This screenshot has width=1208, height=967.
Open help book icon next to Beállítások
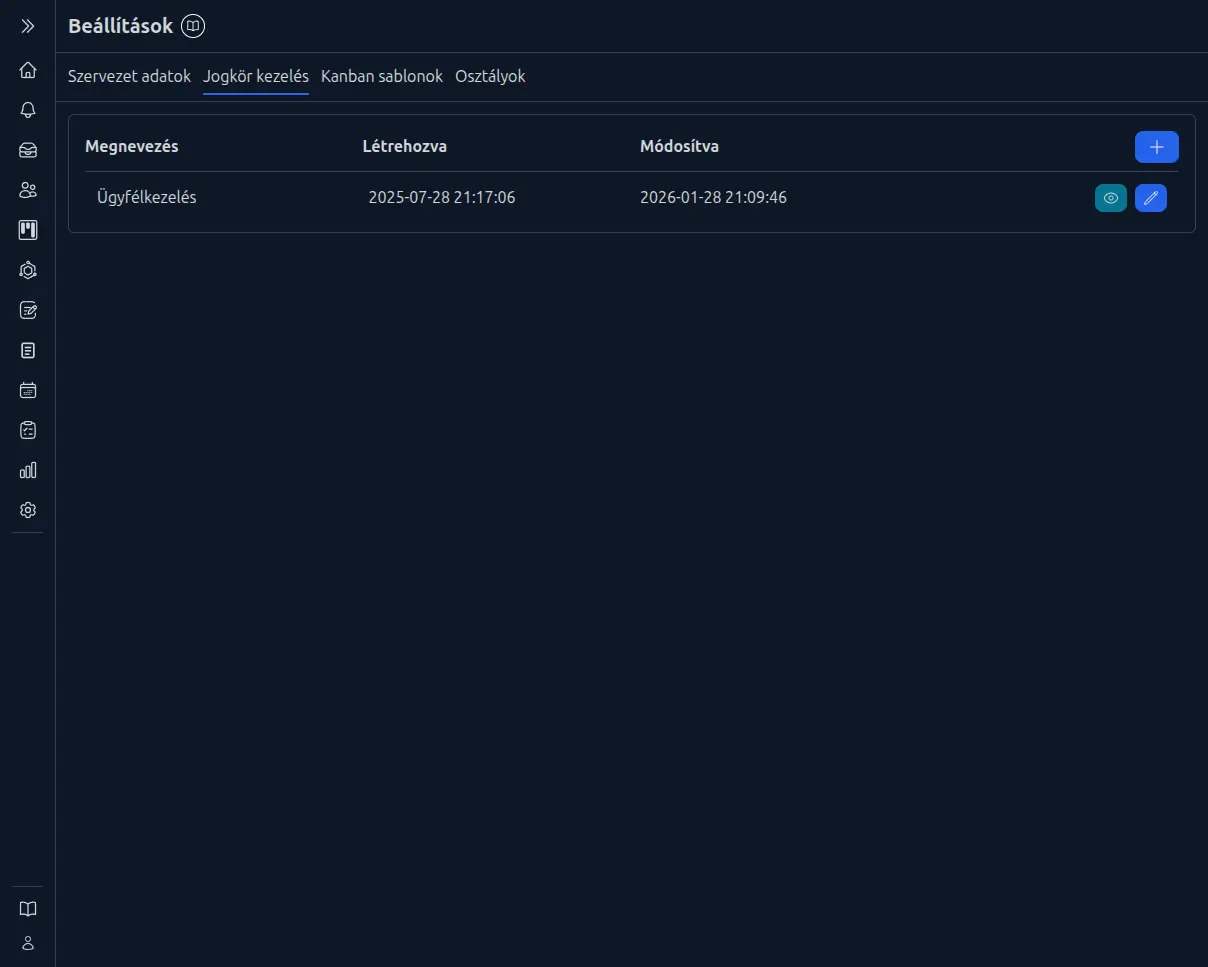pyautogui.click(x=193, y=27)
